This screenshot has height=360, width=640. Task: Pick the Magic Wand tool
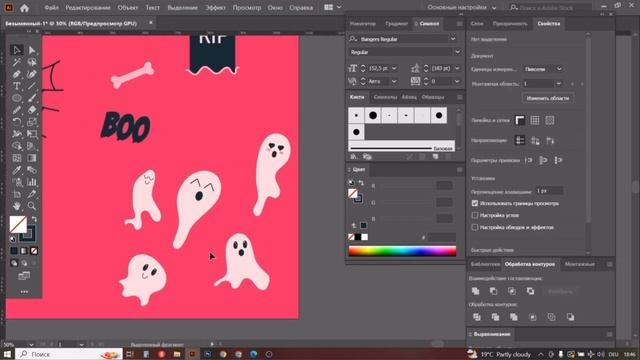pos(17,62)
